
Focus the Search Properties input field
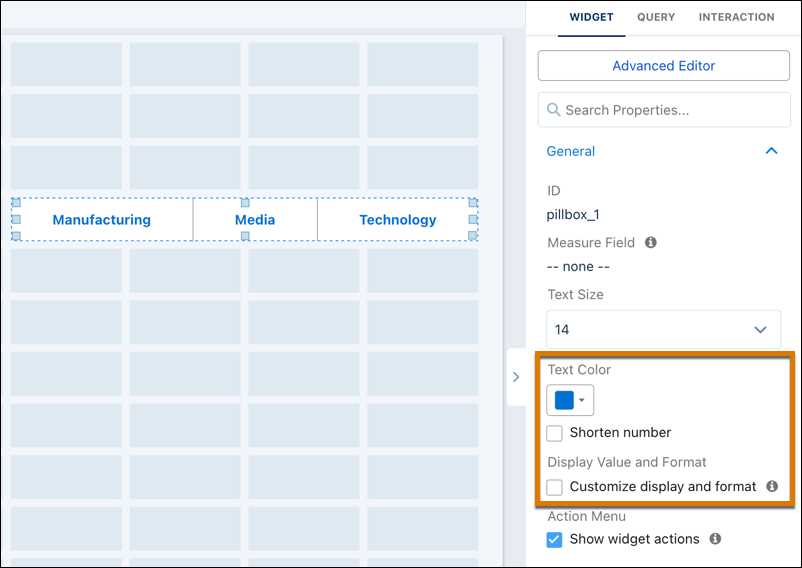click(x=664, y=110)
